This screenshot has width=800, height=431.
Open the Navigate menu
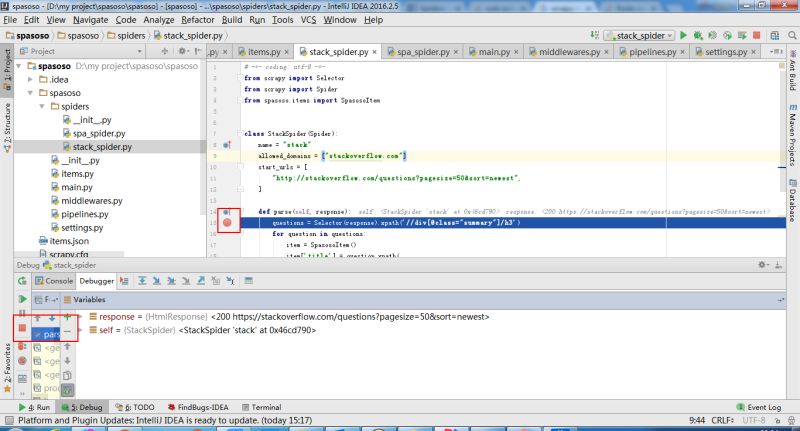90,20
